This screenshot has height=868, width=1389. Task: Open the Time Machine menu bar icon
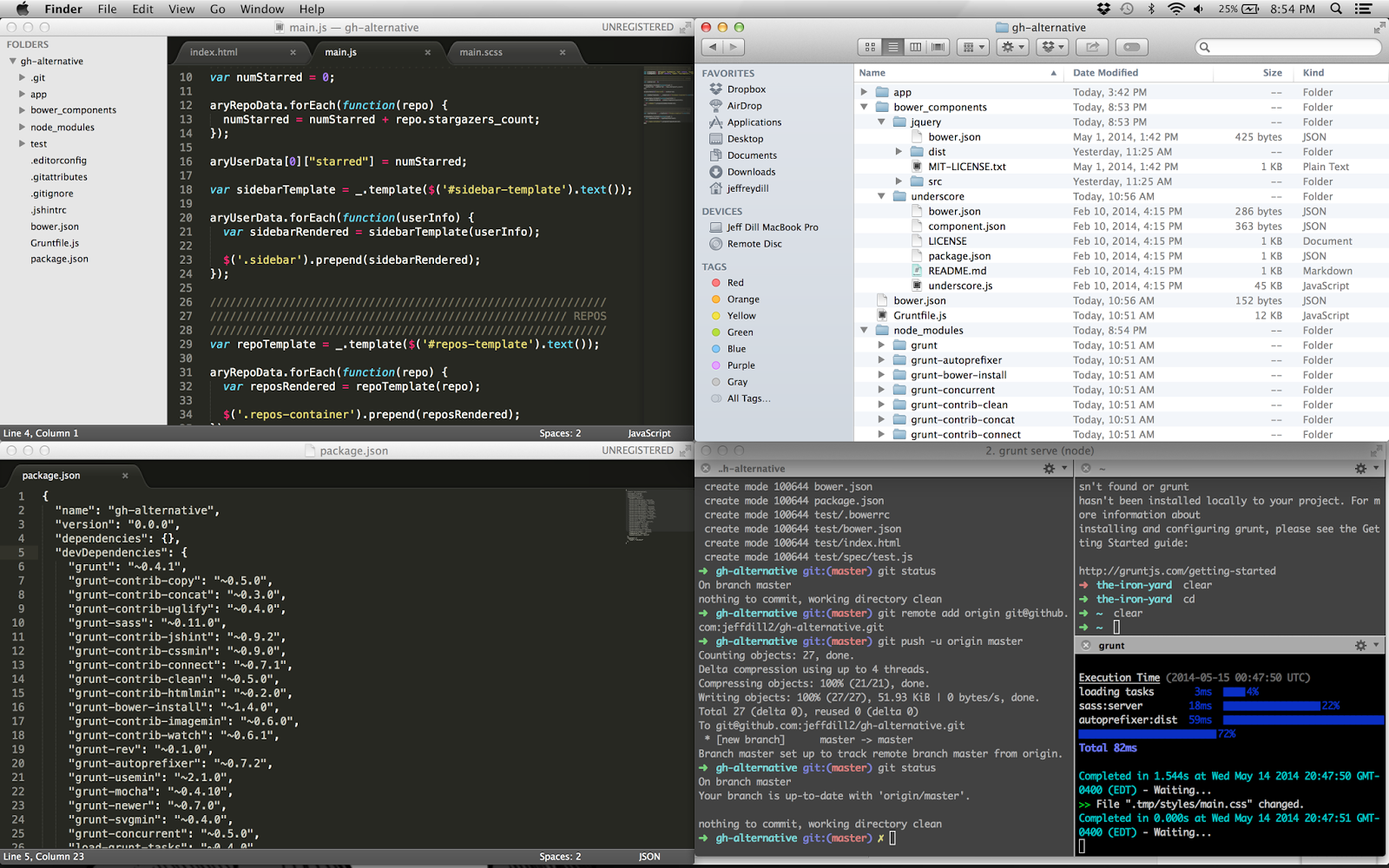(1127, 9)
